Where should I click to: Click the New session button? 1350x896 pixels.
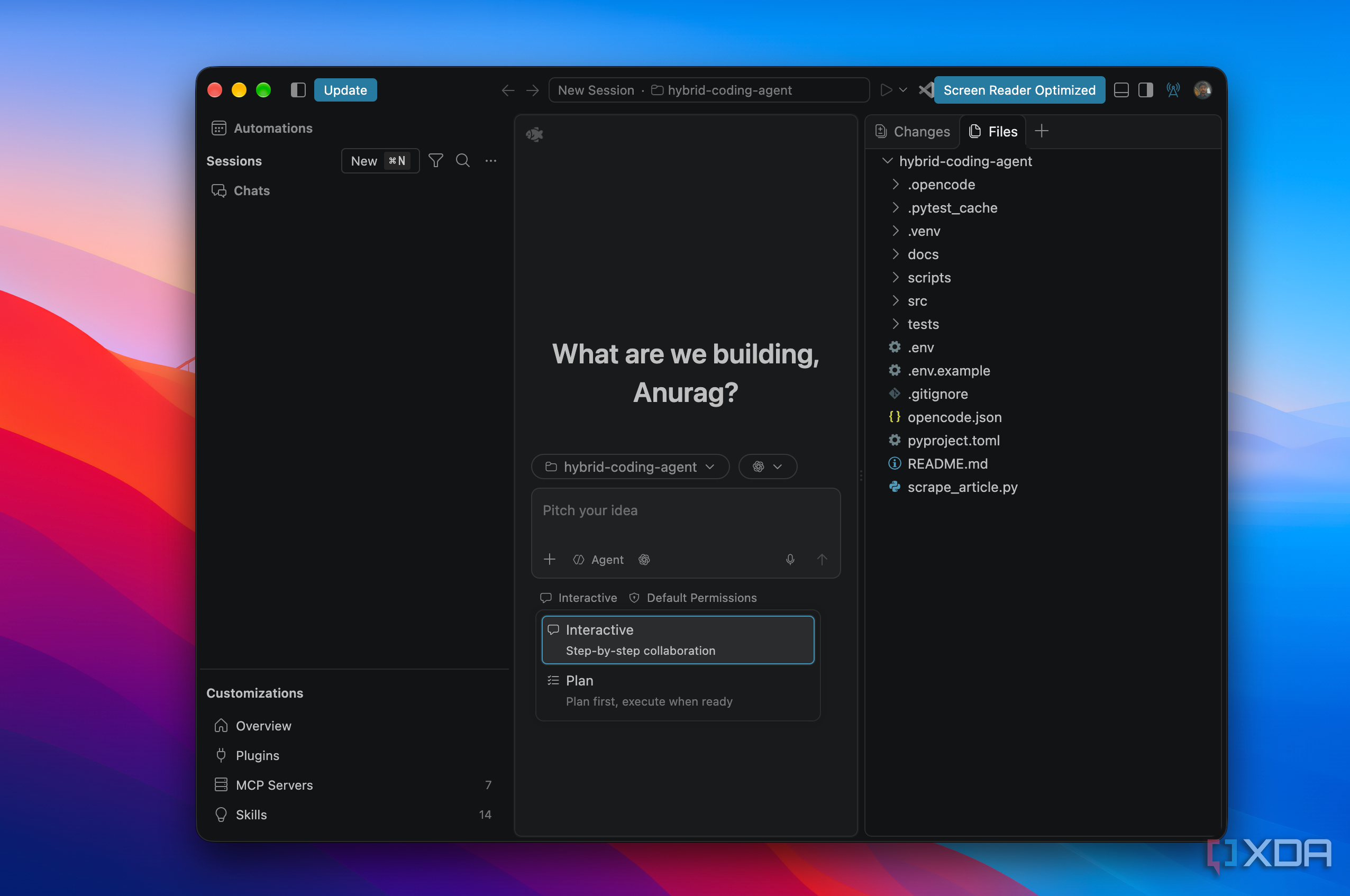coord(380,161)
